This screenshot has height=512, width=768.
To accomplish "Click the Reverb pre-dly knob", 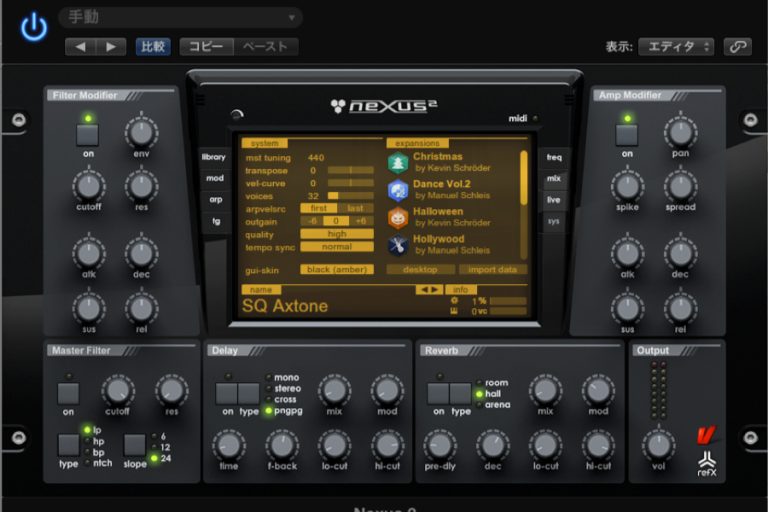I will 440,444.
